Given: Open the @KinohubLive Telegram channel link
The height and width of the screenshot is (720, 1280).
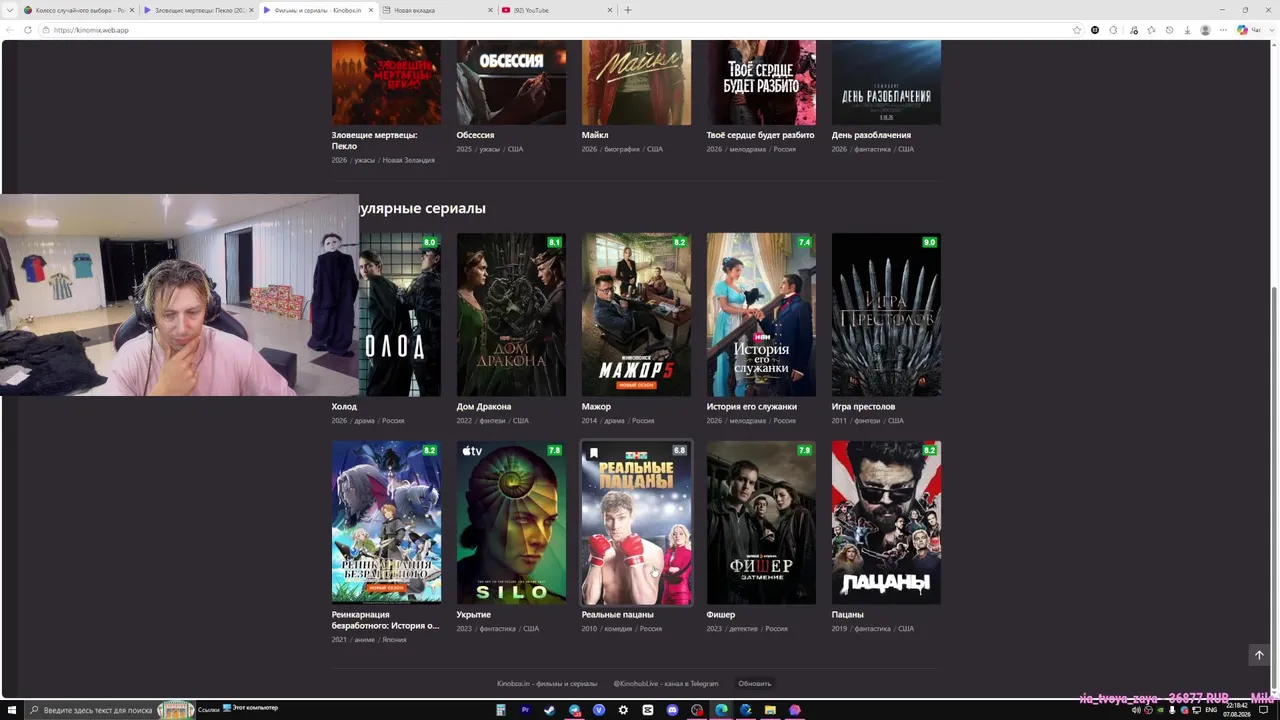Looking at the screenshot, I should pyautogui.click(x=666, y=684).
